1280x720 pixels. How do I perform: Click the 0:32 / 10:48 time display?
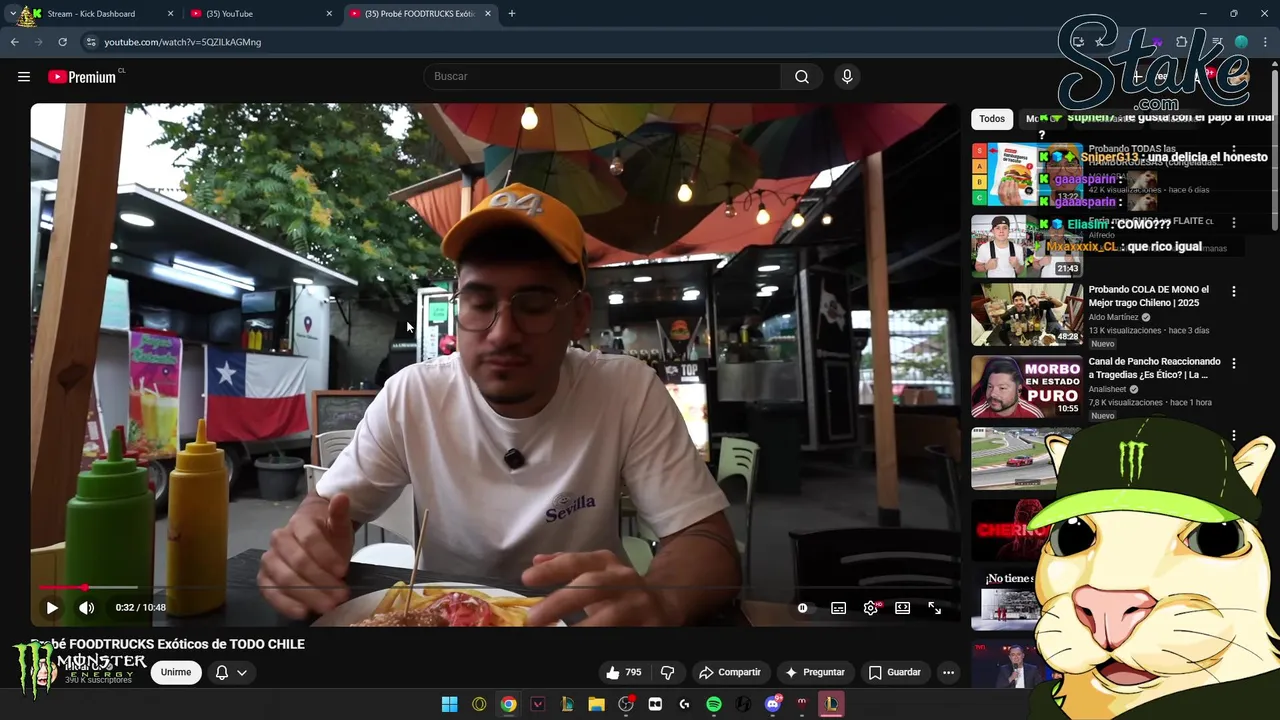pos(140,607)
